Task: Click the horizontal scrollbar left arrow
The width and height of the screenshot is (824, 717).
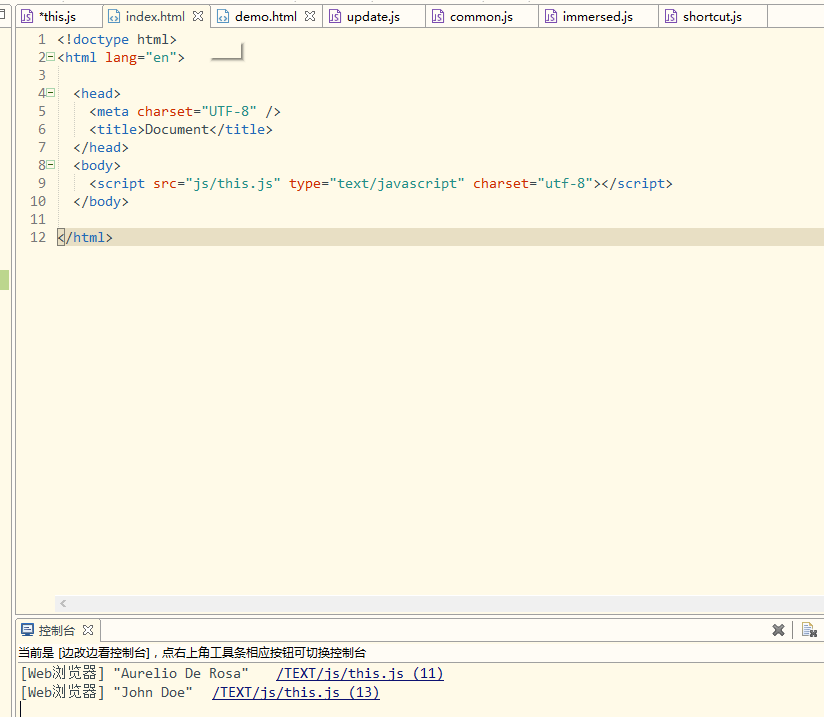Action: pos(63,603)
